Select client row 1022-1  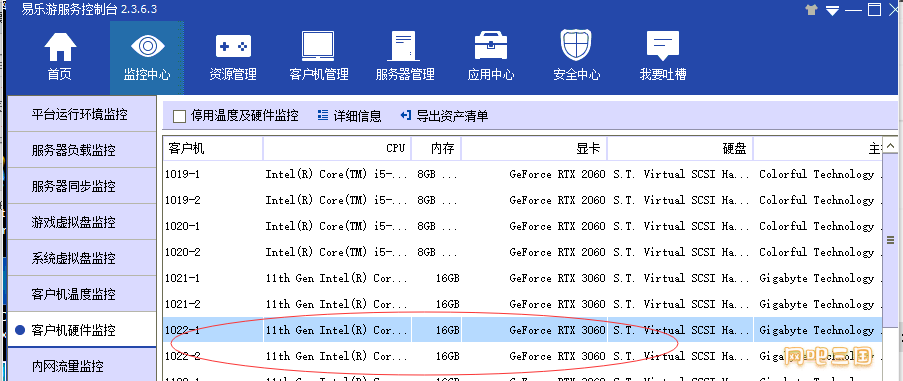(x=522, y=330)
